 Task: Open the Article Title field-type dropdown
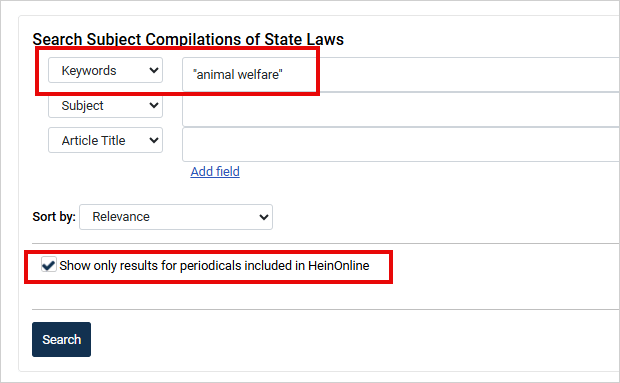(x=105, y=140)
